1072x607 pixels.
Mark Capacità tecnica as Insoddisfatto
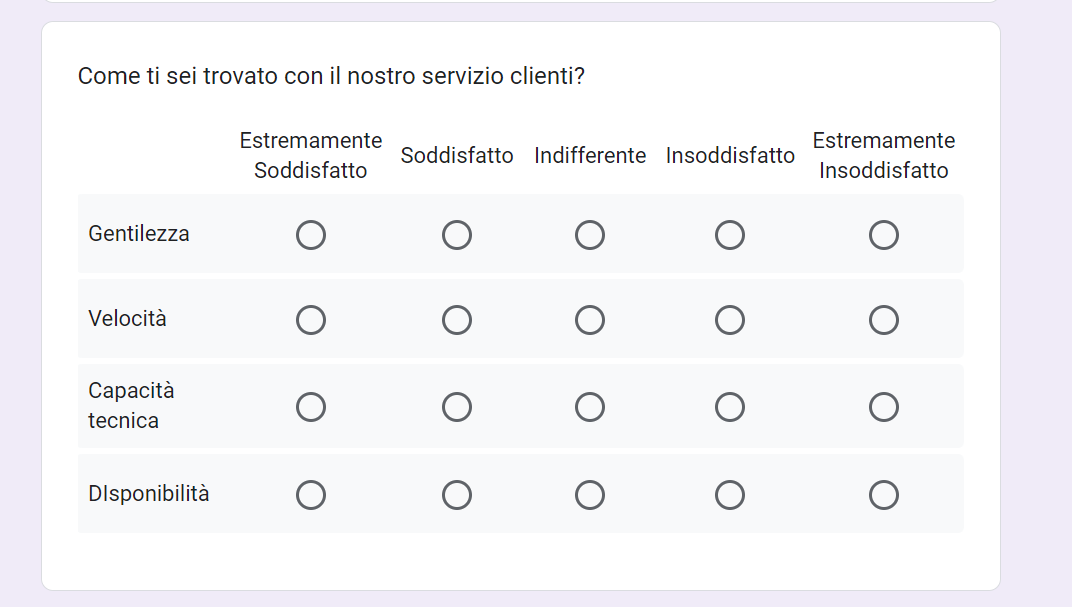click(x=730, y=407)
